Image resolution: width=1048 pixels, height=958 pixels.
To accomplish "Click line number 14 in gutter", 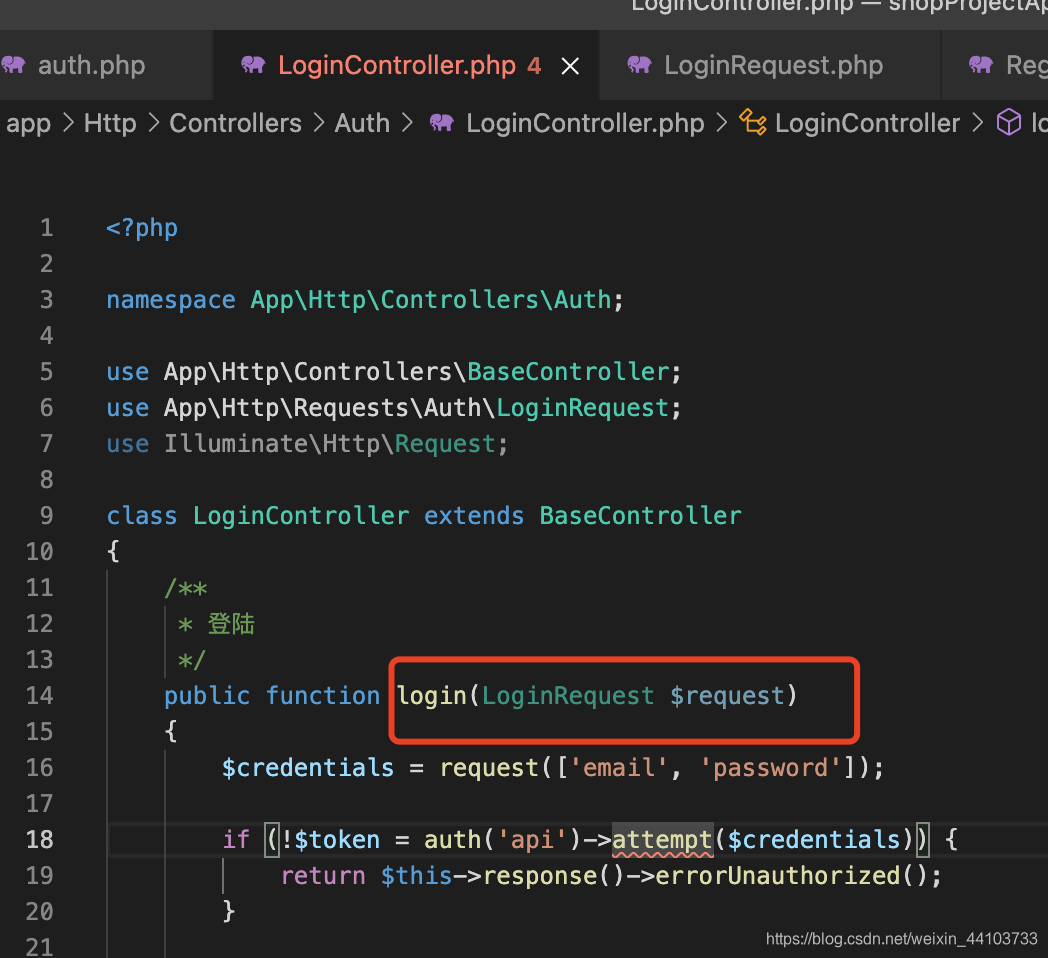I will pyautogui.click(x=39, y=695).
